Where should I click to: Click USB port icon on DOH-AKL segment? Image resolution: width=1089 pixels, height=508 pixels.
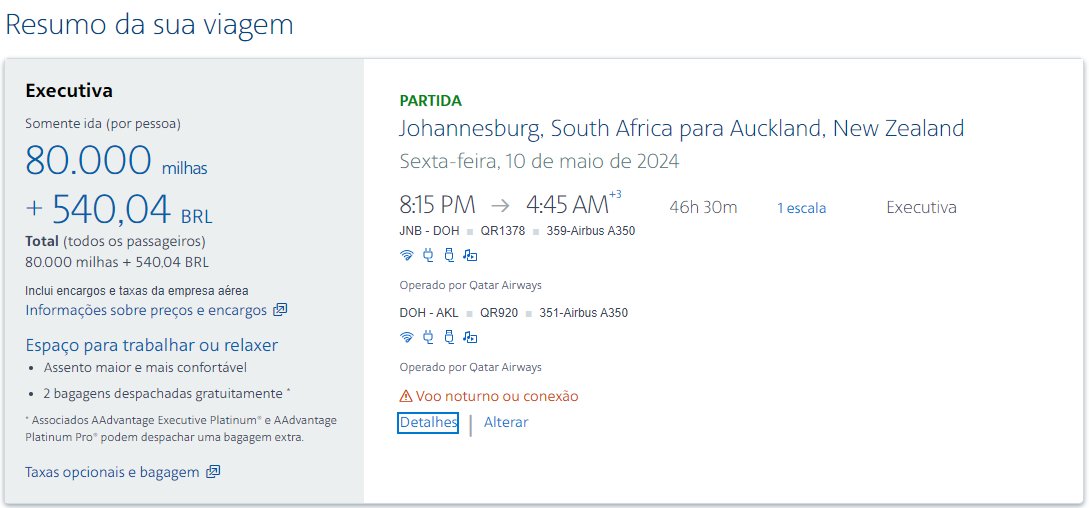tap(449, 337)
